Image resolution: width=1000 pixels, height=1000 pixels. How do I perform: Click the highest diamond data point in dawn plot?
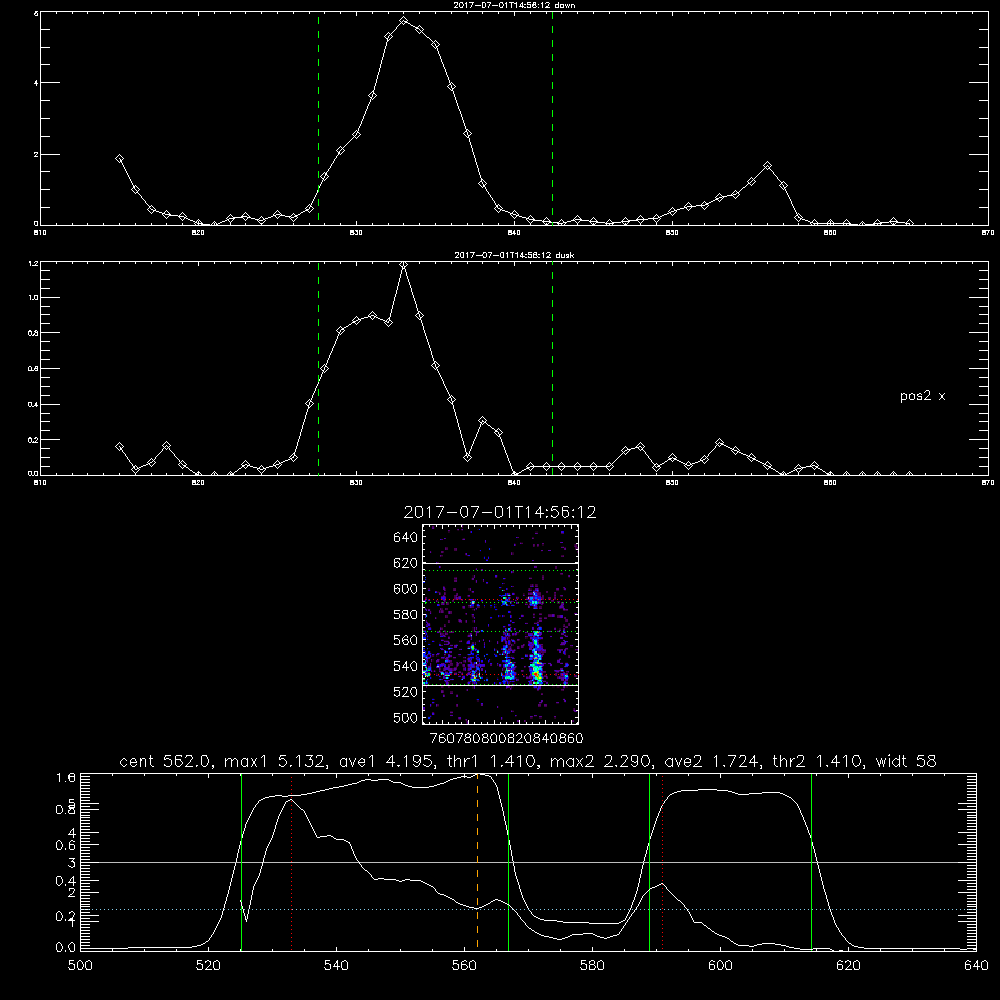click(403, 20)
